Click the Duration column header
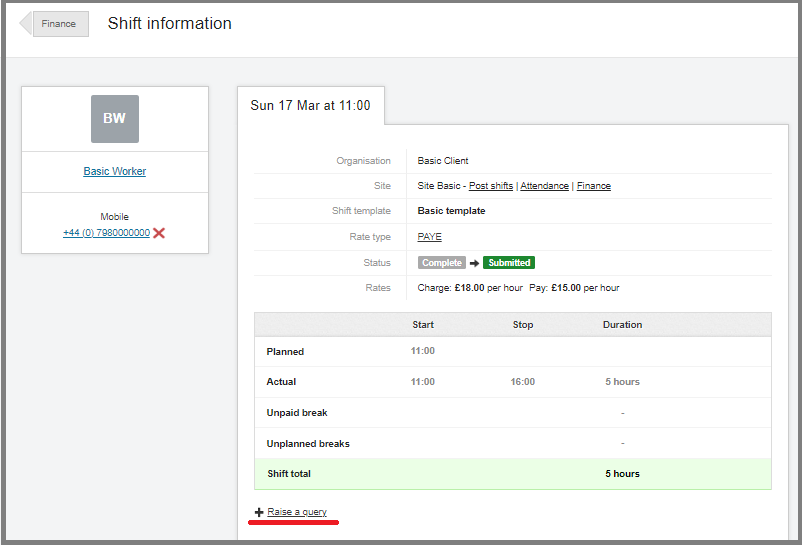802x545 pixels. [x=622, y=325]
